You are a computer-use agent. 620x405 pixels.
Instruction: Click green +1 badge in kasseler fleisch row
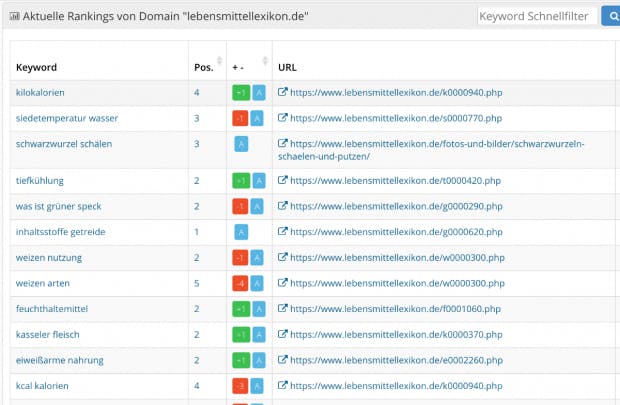click(241, 335)
